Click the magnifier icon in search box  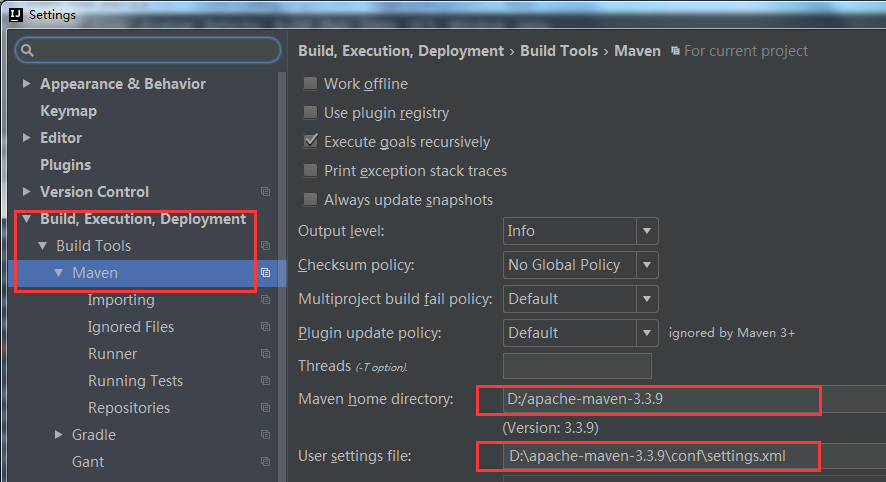pyautogui.click(x=28, y=50)
